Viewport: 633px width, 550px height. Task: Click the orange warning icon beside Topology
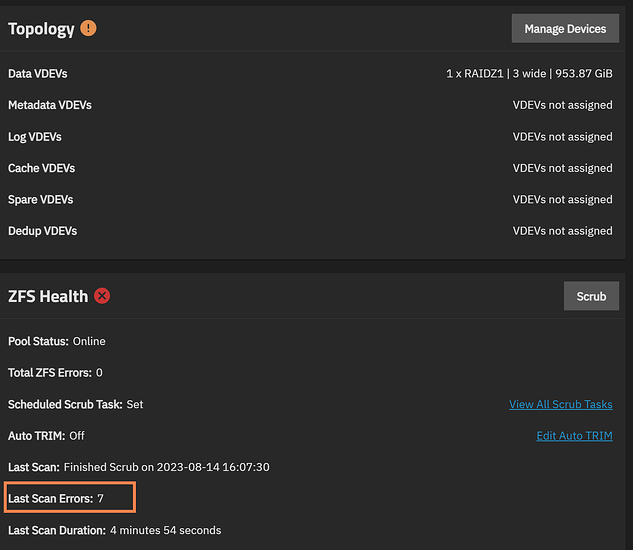pos(89,28)
